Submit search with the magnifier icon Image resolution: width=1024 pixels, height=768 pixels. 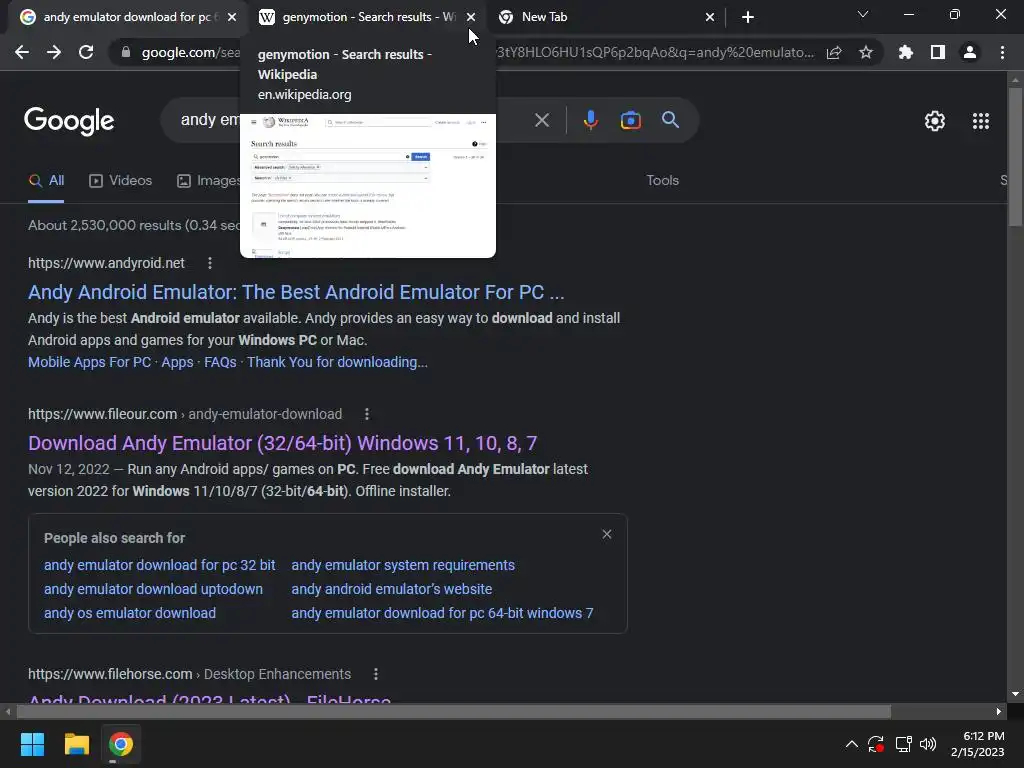point(671,120)
